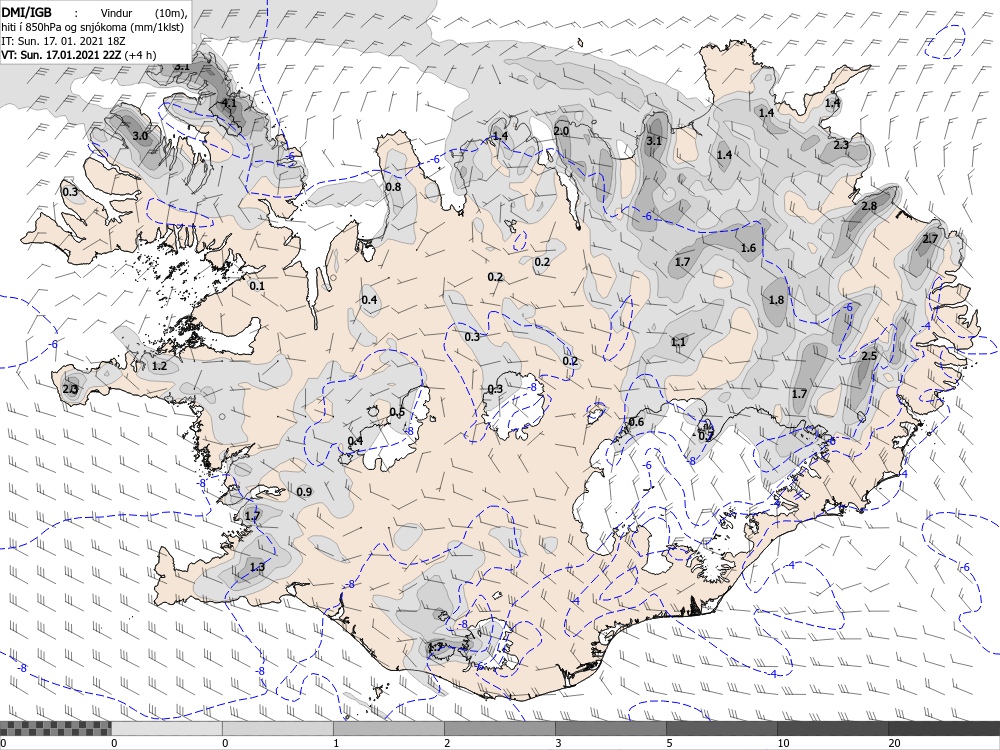
Task: Click valid time 'VT: Sun. 17.01.2021 22Z (+4 h)'
Action: pos(78,55)
